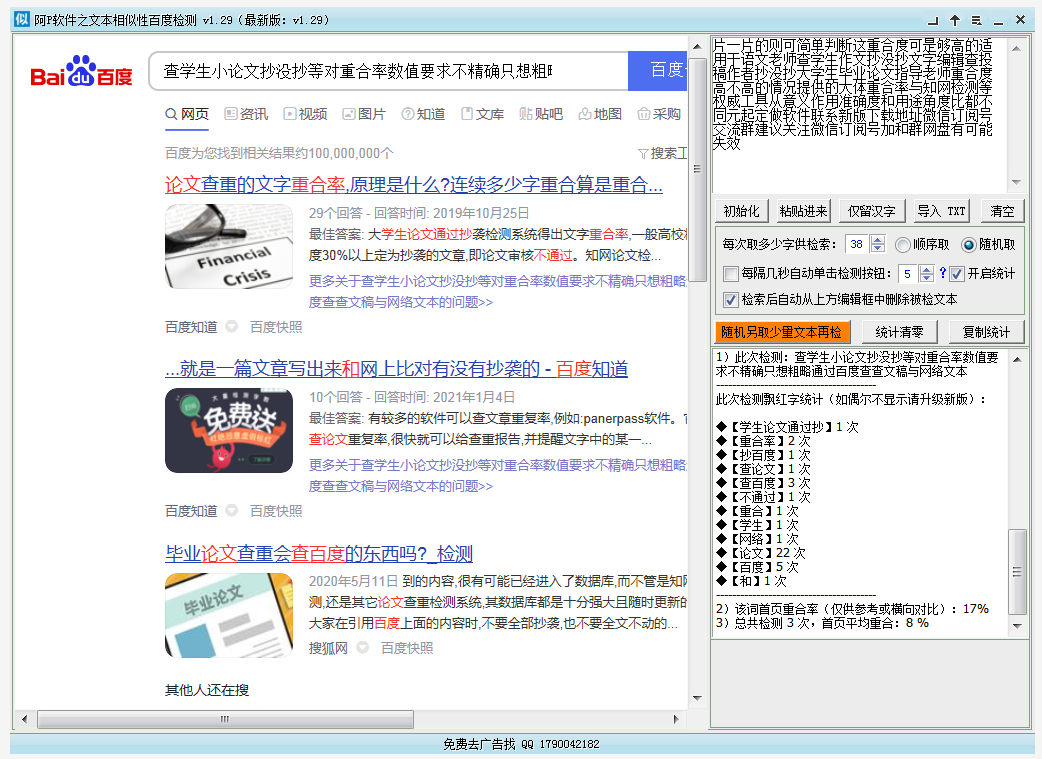Click the 每次取多少字 spinner arrows
1042x759 pixels.
[878, 244]
